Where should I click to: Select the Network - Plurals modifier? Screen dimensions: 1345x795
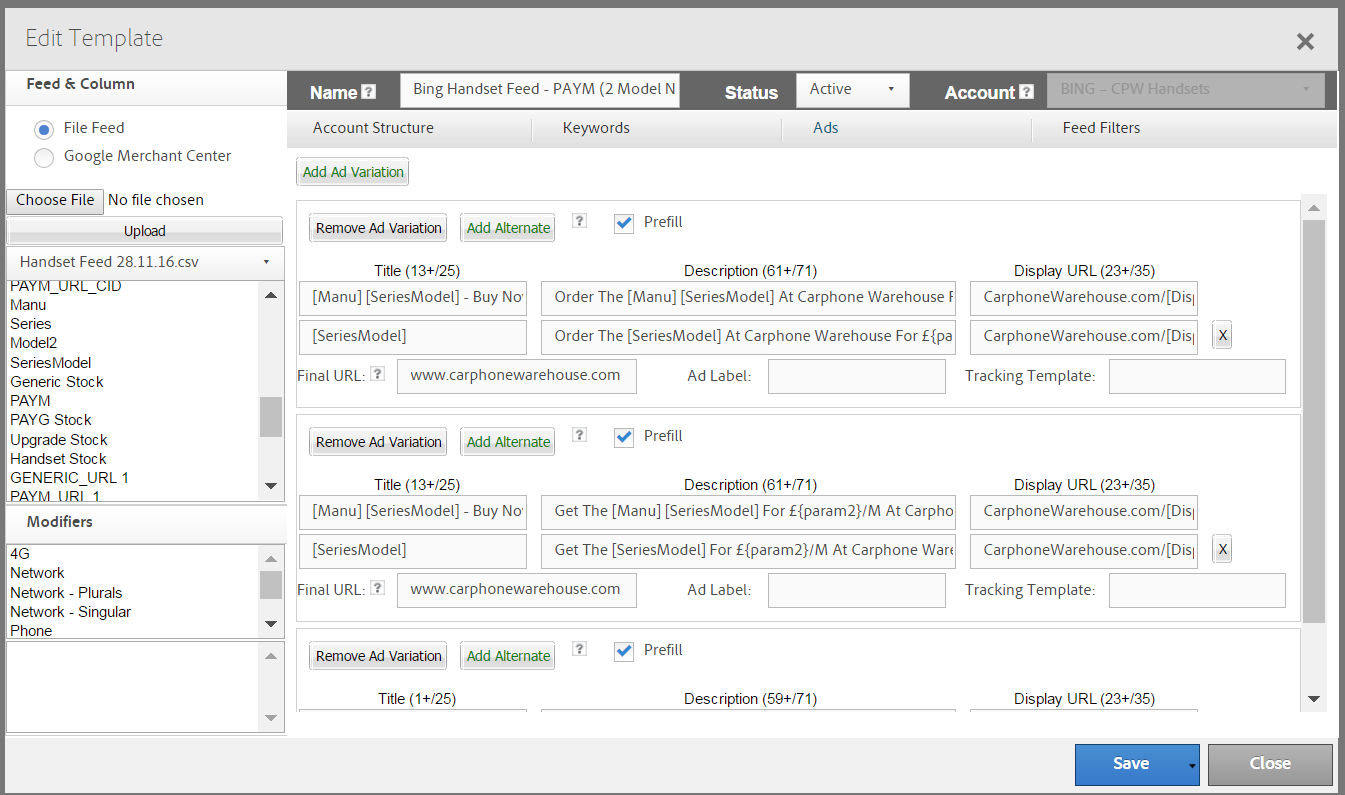(66, 593)
